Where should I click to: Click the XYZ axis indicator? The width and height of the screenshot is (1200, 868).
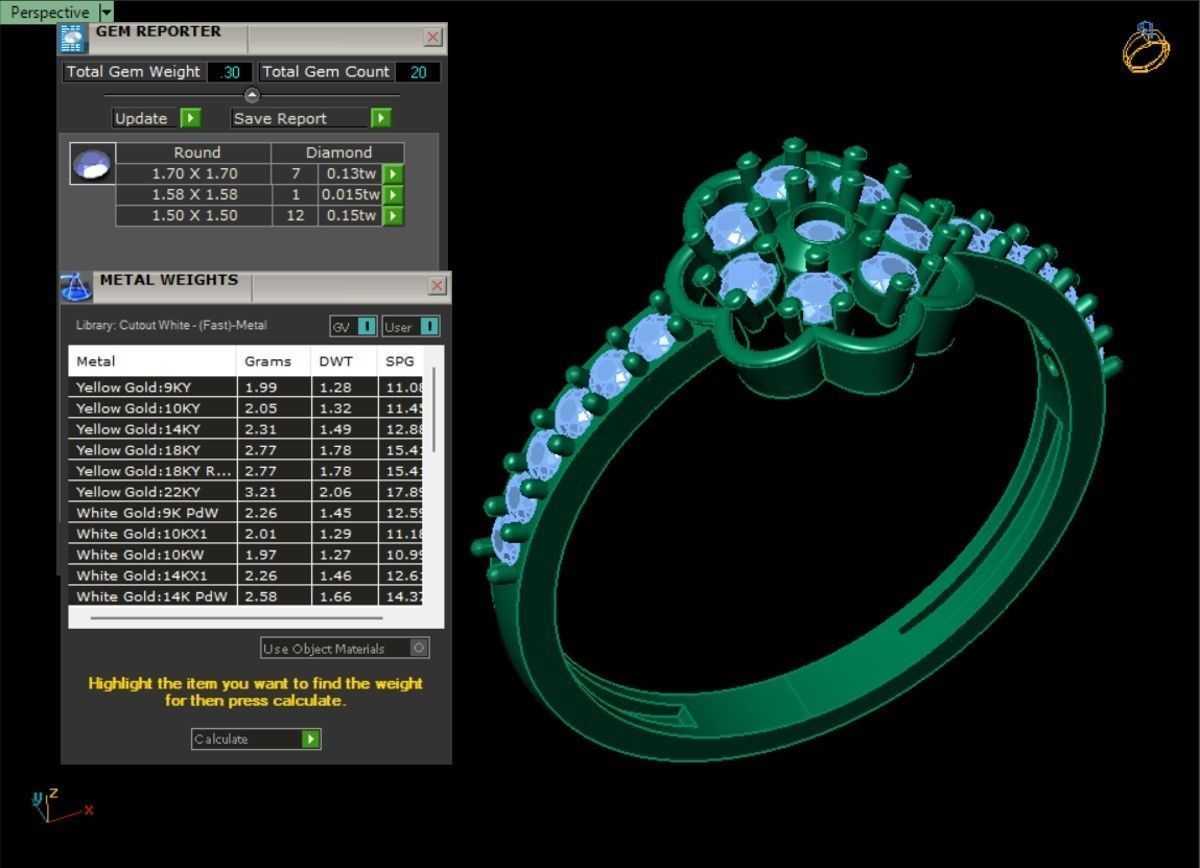(60, 805)
